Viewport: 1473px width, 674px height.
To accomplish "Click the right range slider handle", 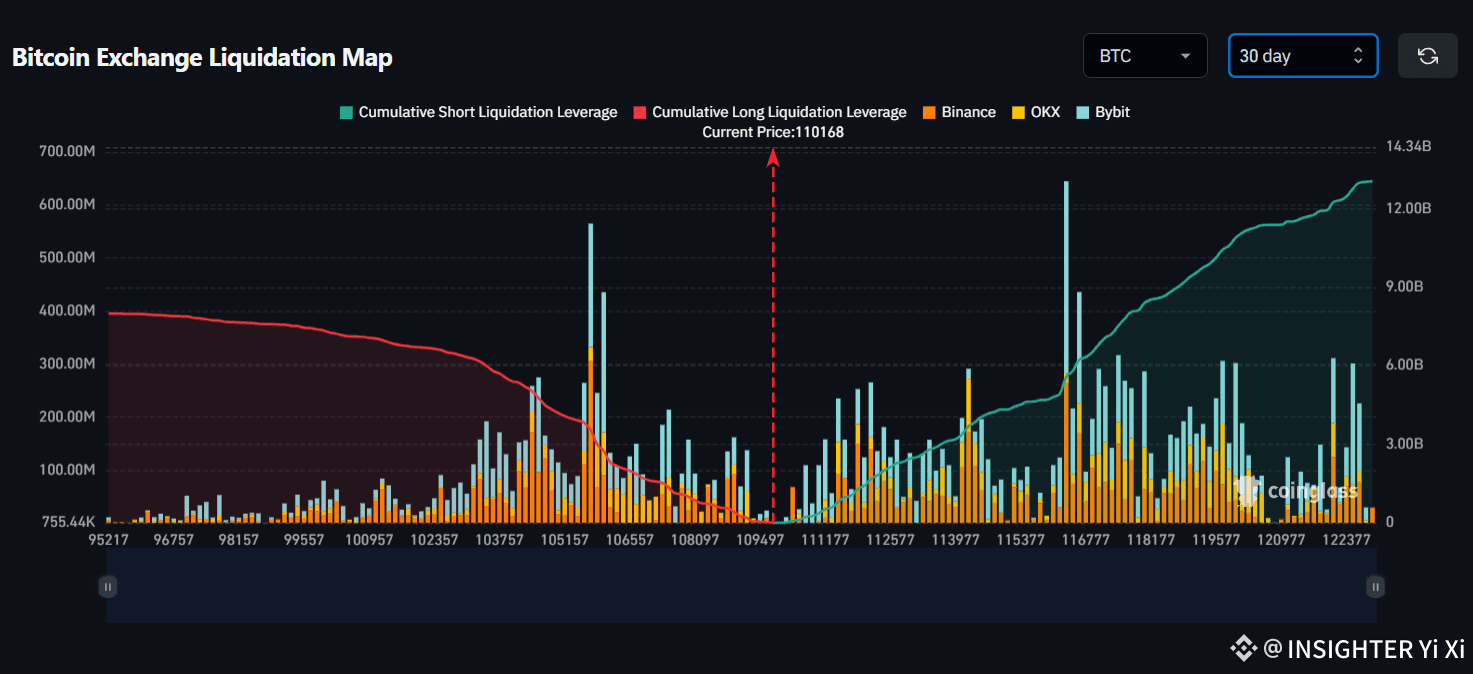I will (x=1375, y=586).
